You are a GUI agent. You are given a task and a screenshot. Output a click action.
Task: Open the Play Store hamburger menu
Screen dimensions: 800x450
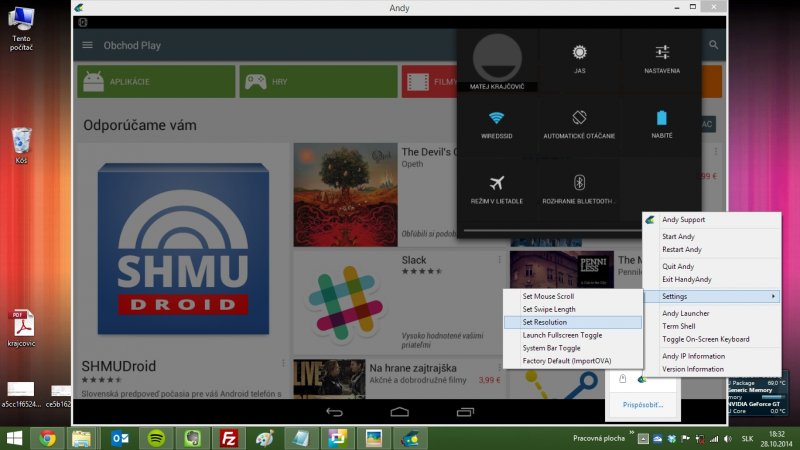[x=88, y=45]
